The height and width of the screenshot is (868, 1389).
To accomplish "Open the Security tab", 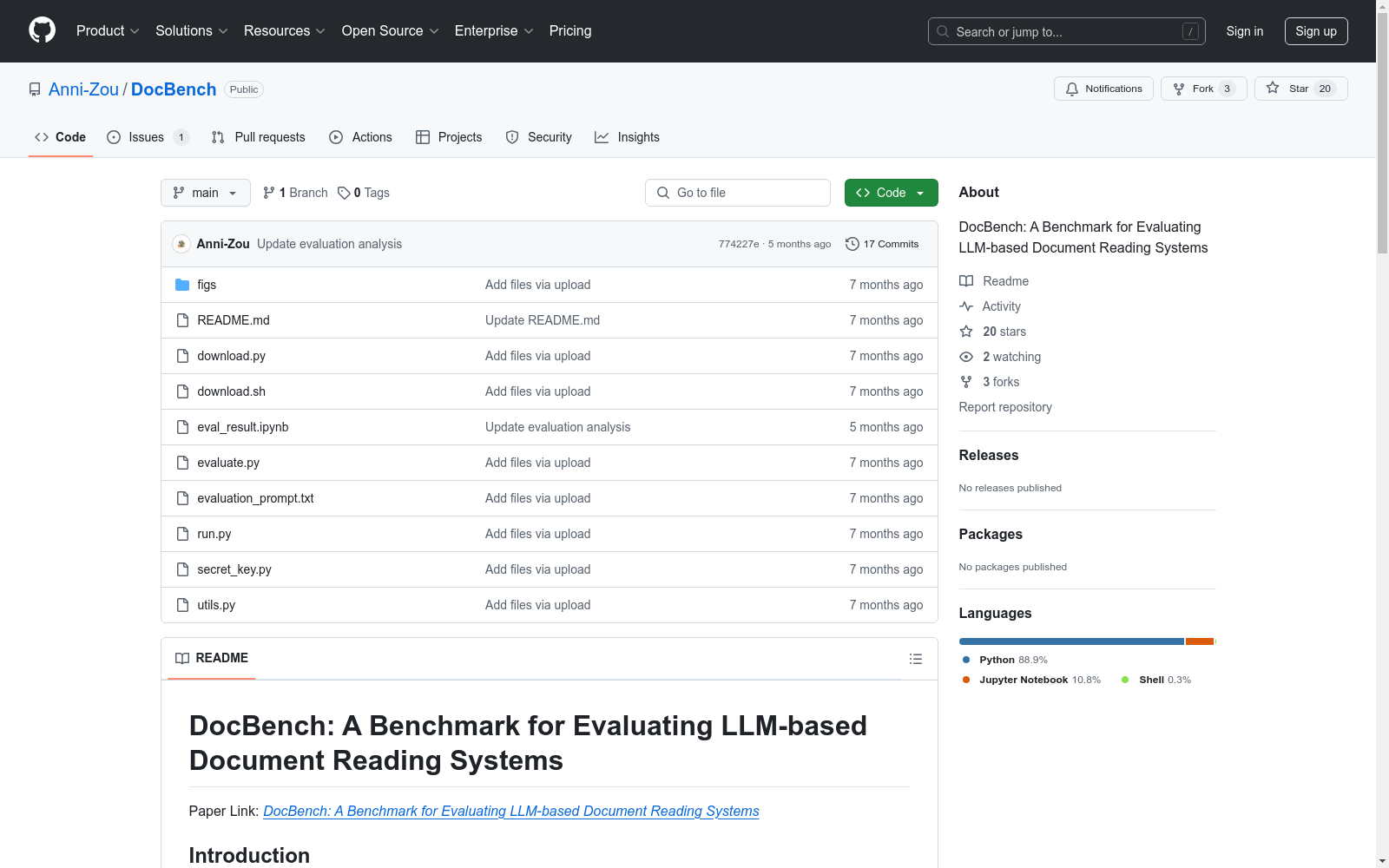I will [539, 137].
